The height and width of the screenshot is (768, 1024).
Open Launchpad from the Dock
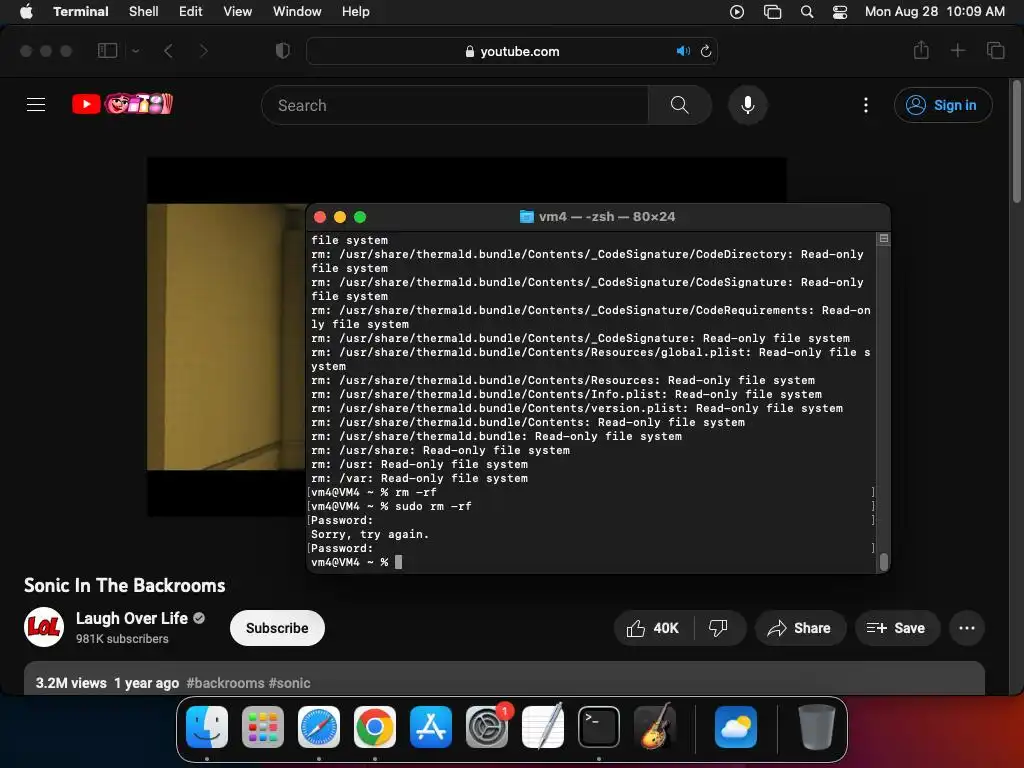point(263,727)
